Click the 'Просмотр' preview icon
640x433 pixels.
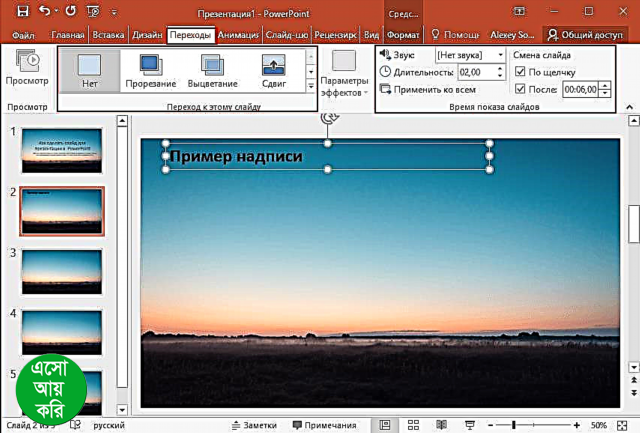(x=27, y=66)
